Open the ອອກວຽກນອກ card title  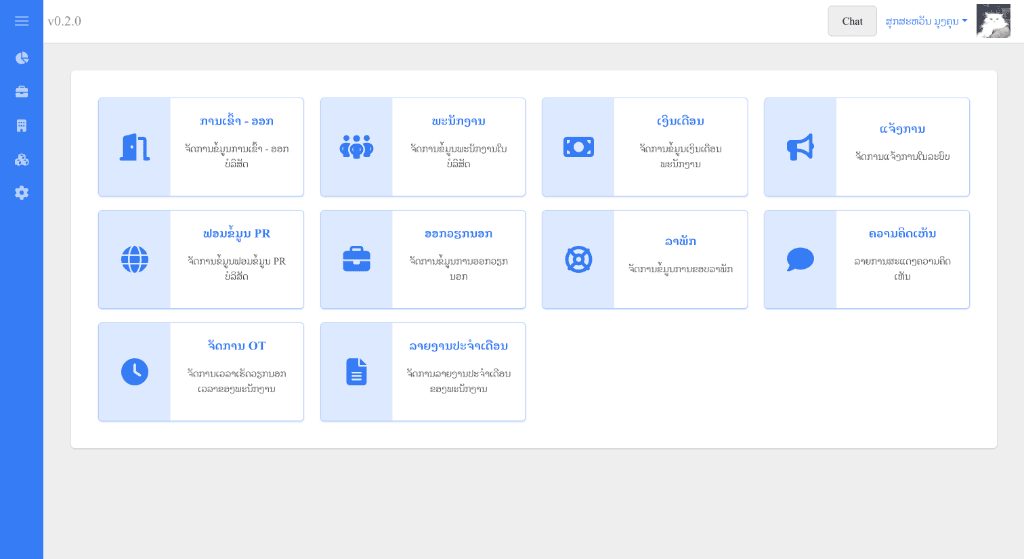(x=458, y=234)
